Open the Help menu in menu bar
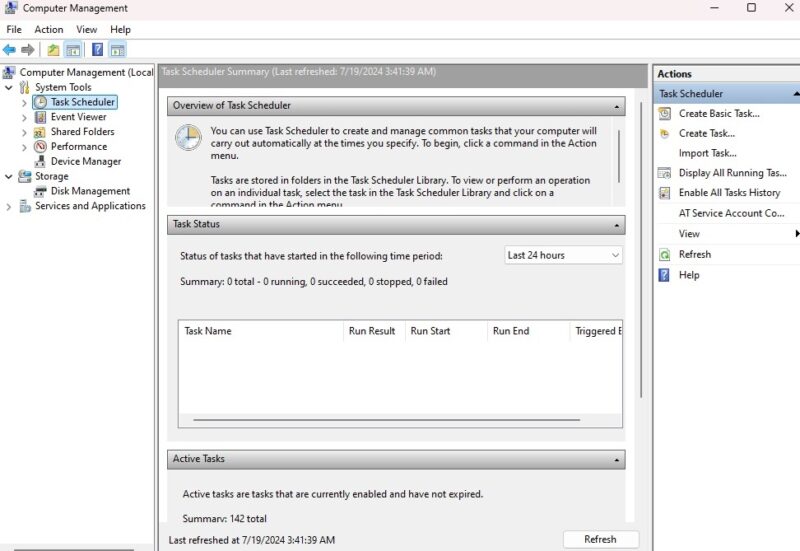This screenshot has height=551, width=800. click(120, 30)
